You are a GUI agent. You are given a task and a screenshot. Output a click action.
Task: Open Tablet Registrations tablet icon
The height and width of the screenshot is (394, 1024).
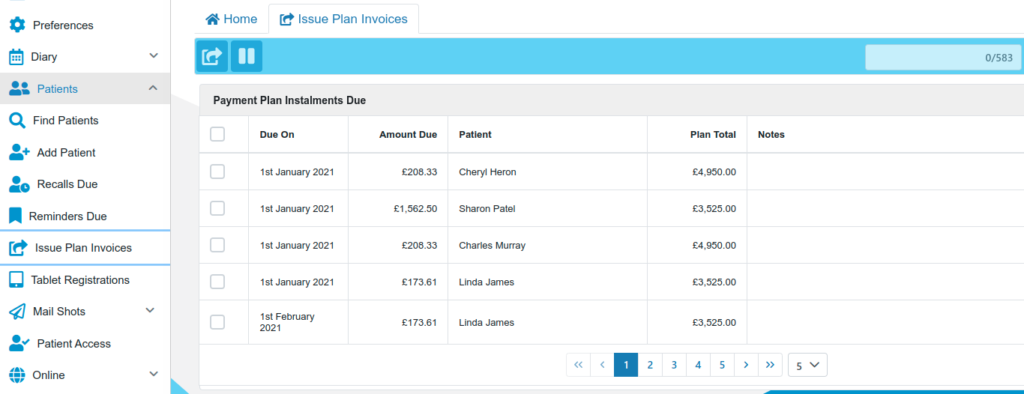pos(16,280)
